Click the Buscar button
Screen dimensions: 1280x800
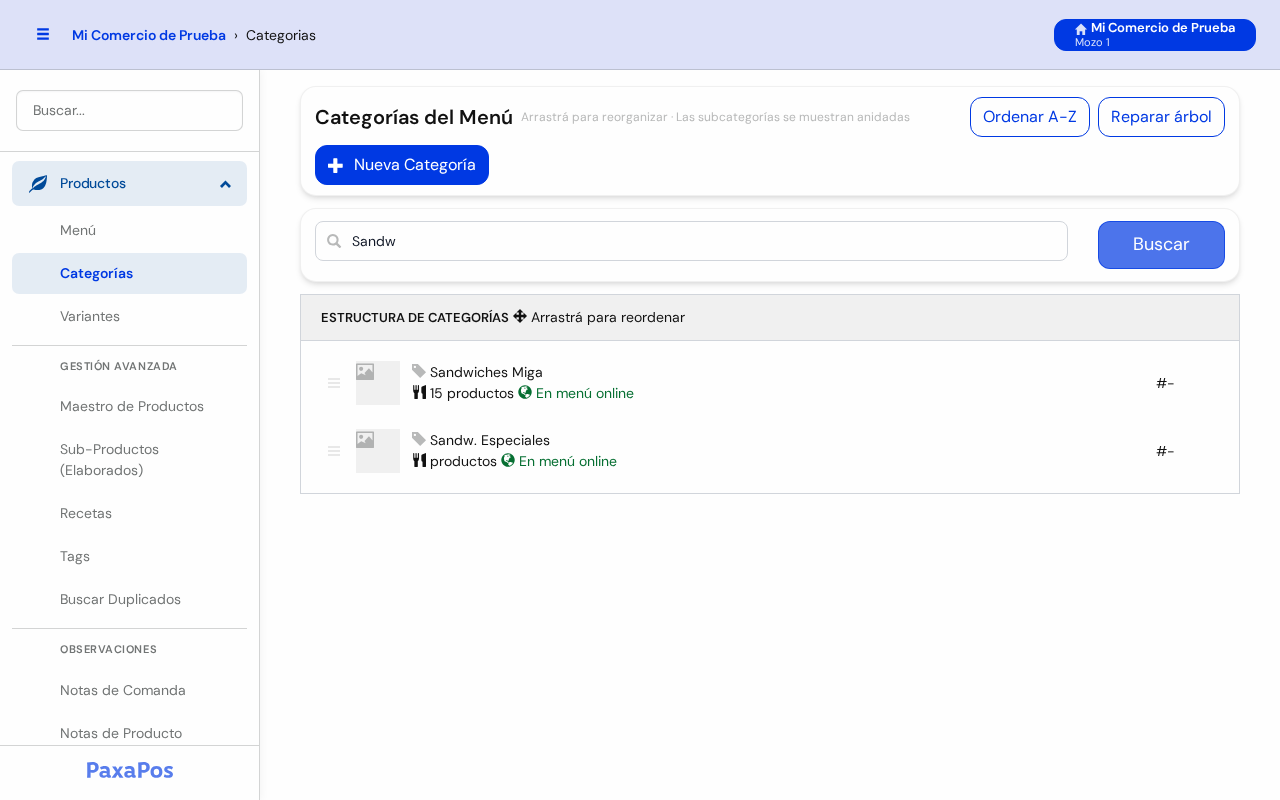[1161, 245]
